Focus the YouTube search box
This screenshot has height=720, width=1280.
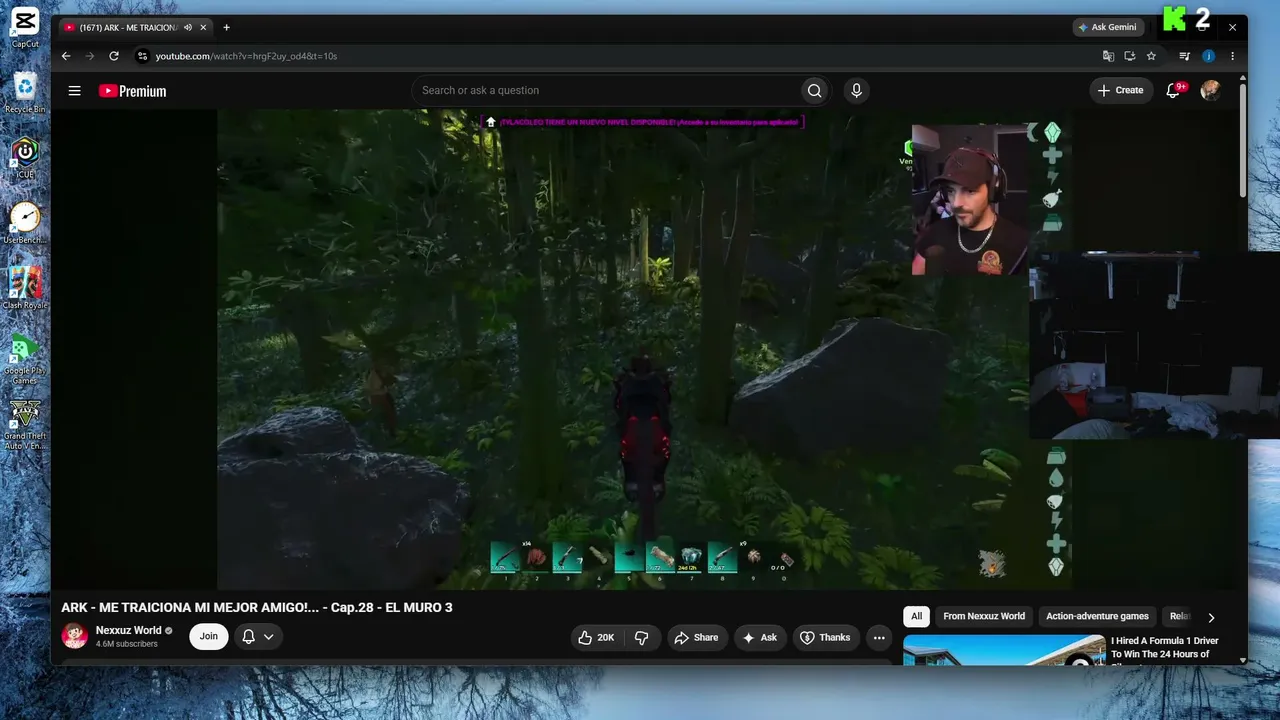click(606, 91)
